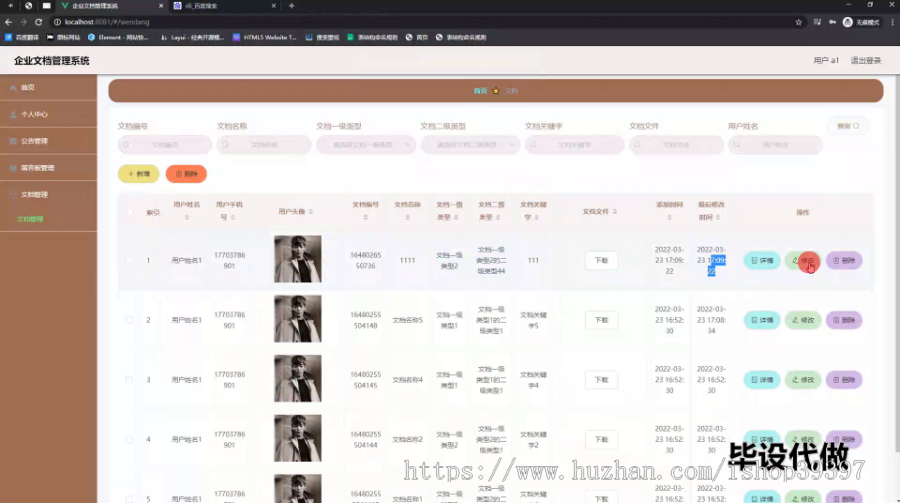Click purple 删除 delete for row 3
The height and width of the screenshot is (503, 900).
(x=844, y=380)
